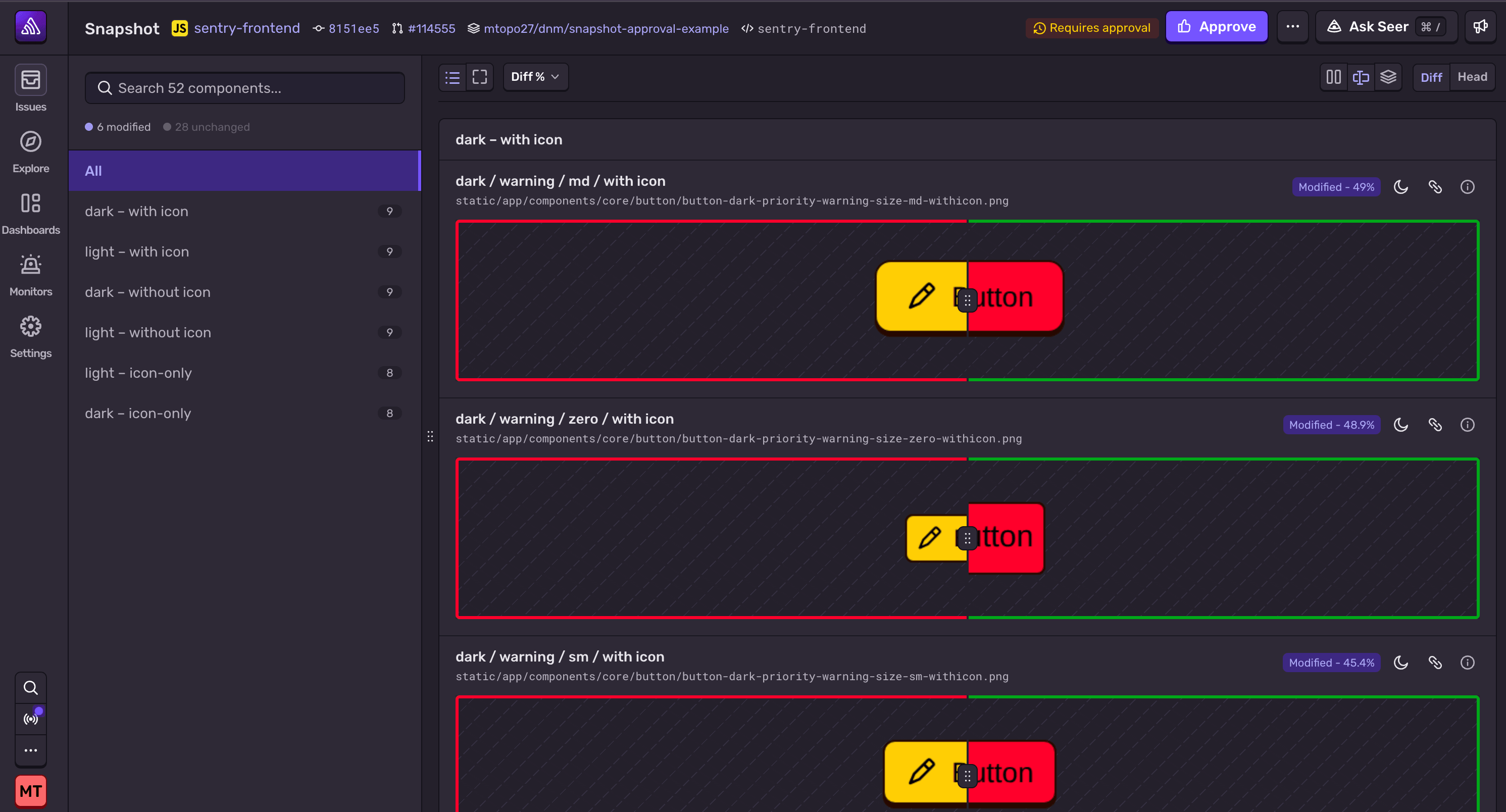Open sidebar more options ellipsis
Image resolution: width=1506 pixels, height=812 pixels.
30,750
